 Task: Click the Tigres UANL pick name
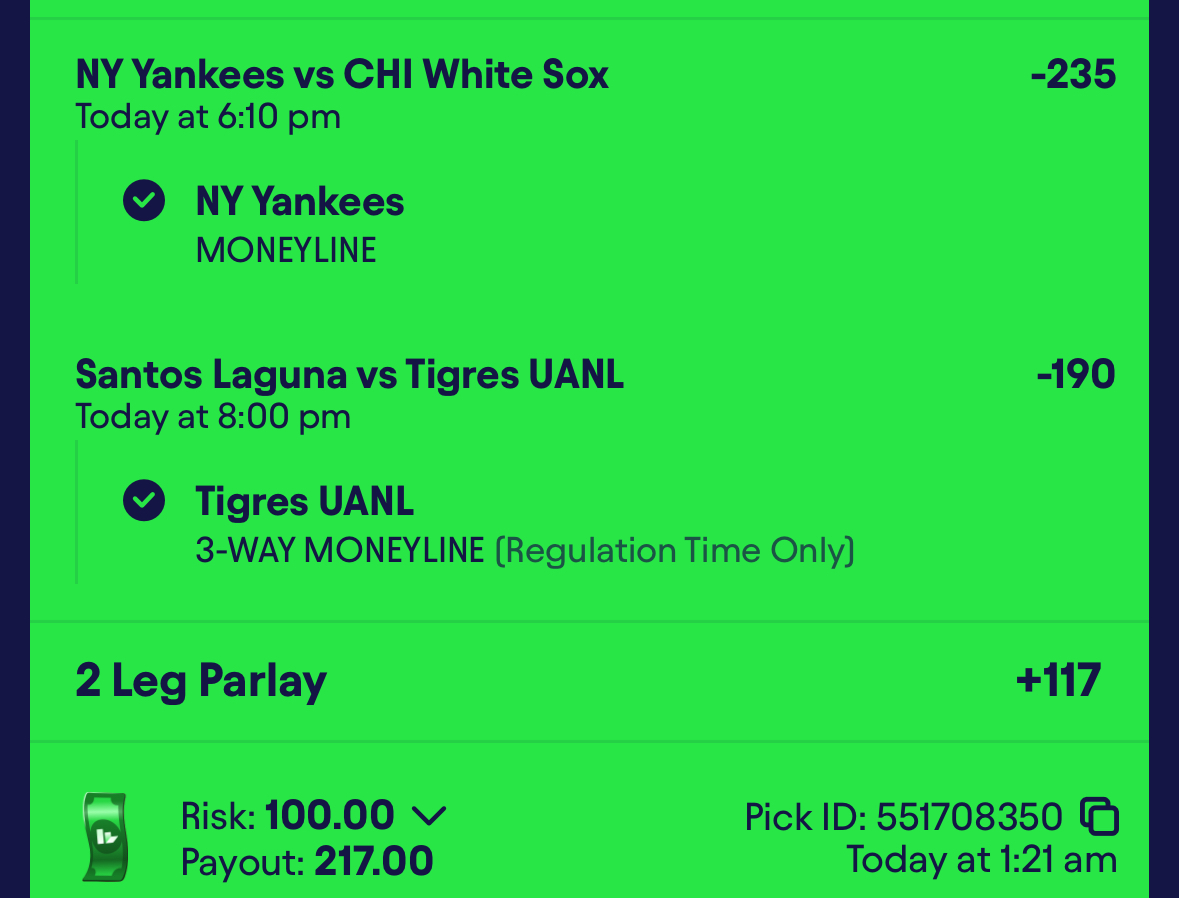[305, 502]
